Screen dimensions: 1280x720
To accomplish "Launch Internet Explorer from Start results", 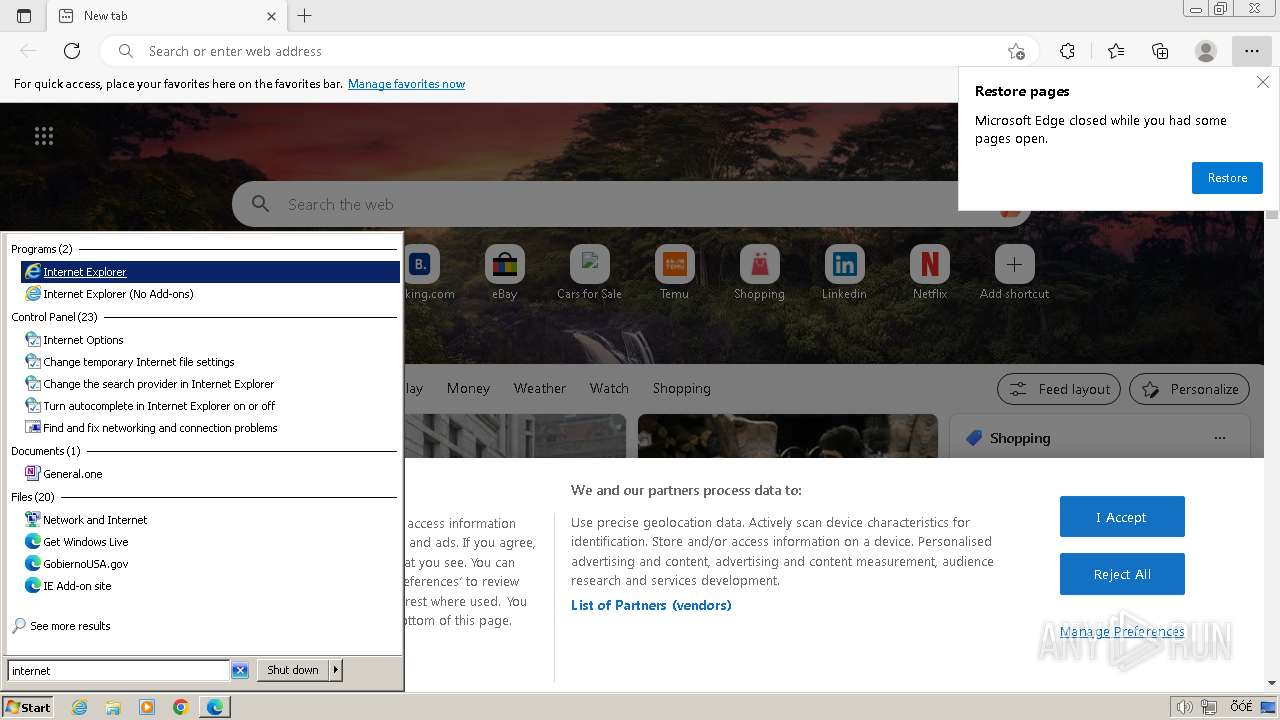I will point(210,272).
